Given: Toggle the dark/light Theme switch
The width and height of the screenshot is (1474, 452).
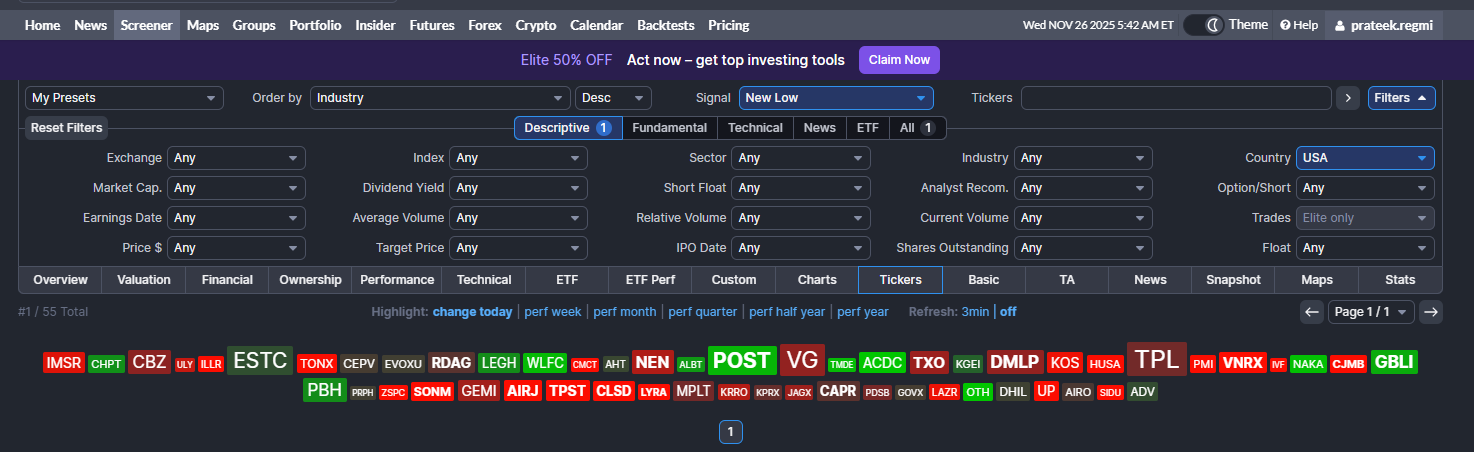Looking at the screenshot, I should [1204, 25].
